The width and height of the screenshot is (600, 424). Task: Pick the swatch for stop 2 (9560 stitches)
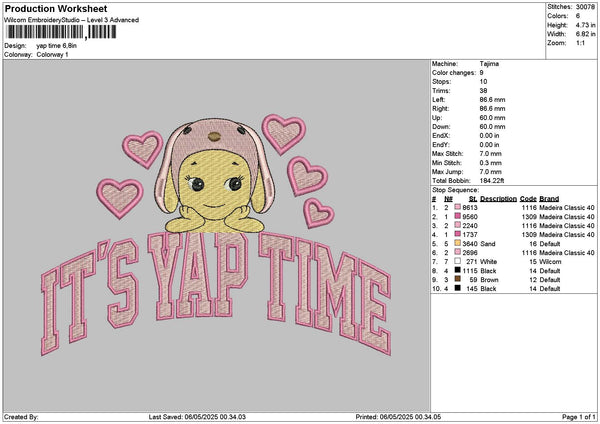pyautogui.click(x=457, y=216)
